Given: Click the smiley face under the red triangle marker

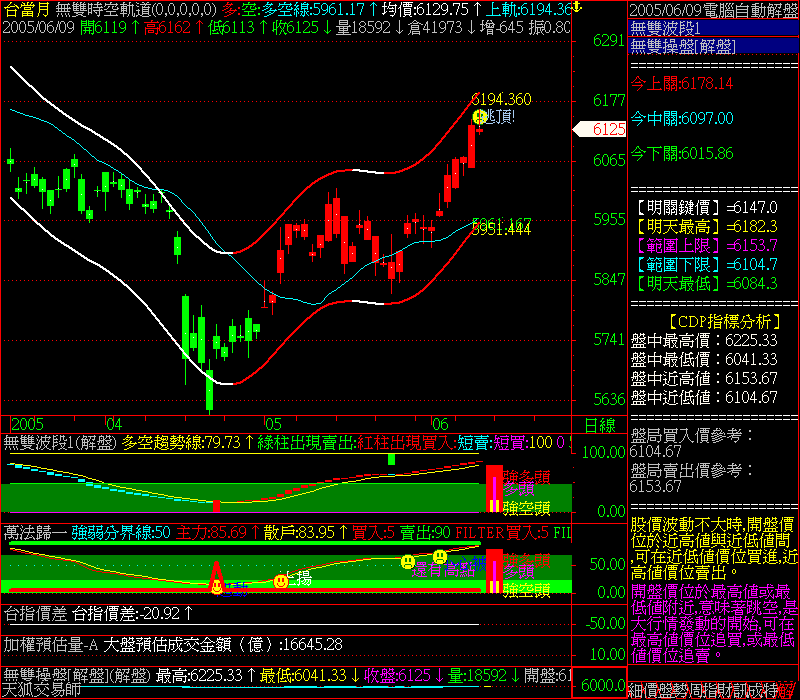Looking at the screenshot, I should click(x=217, y=587).
